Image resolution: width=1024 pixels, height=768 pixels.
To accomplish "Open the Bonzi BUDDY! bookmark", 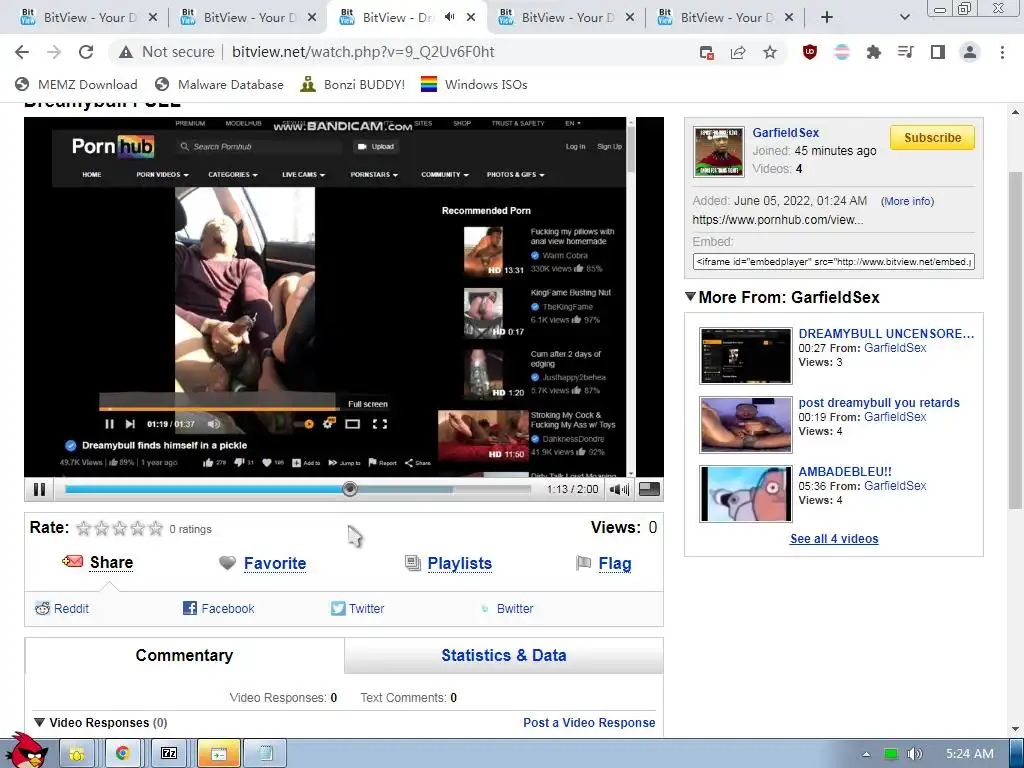I will tap(353, 84).
